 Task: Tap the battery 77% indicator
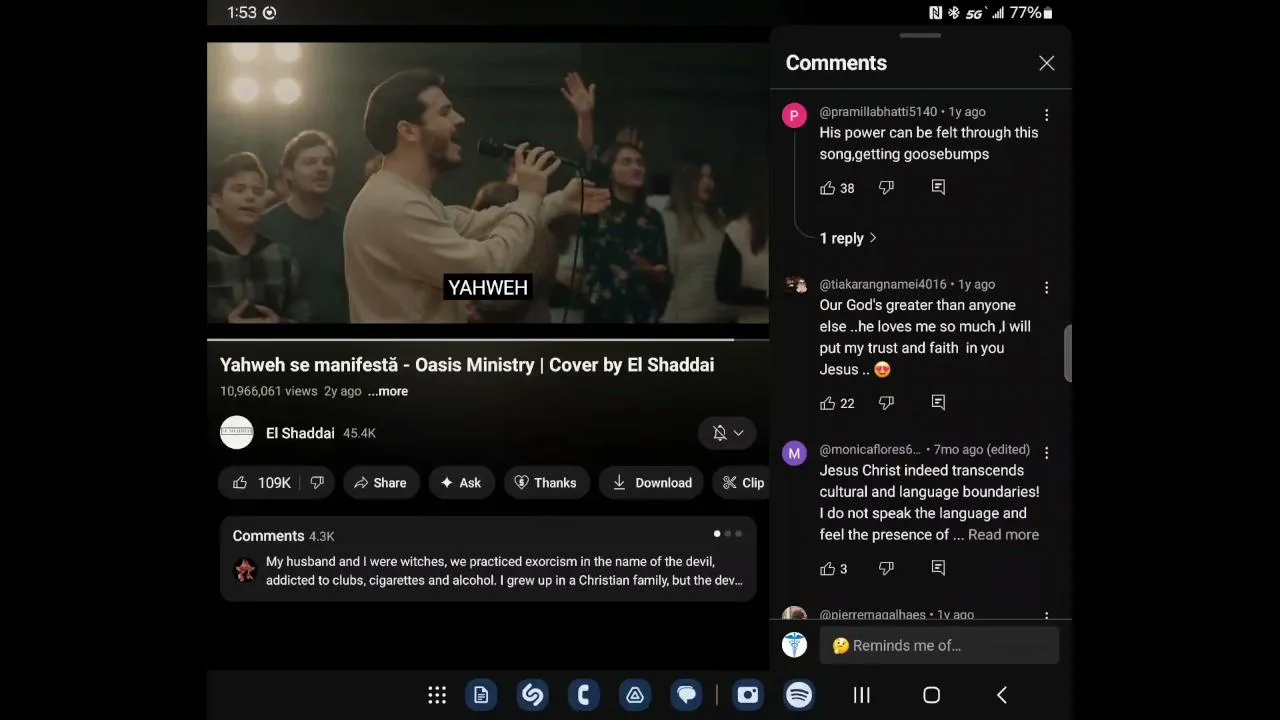tap(1030, 13)
